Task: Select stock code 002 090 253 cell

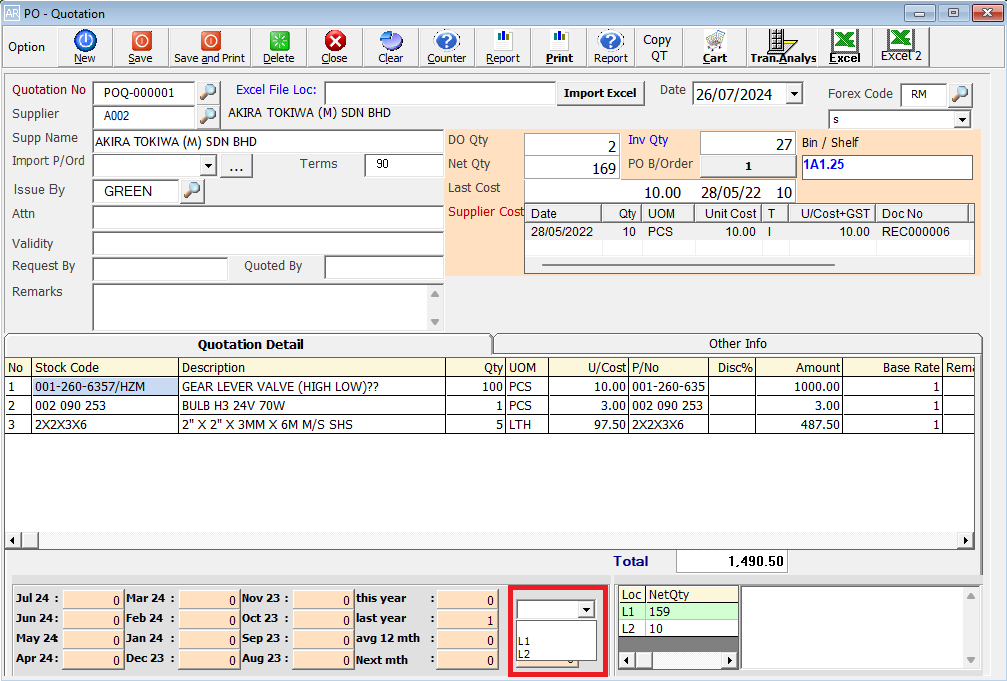Action: click(105, 405)
